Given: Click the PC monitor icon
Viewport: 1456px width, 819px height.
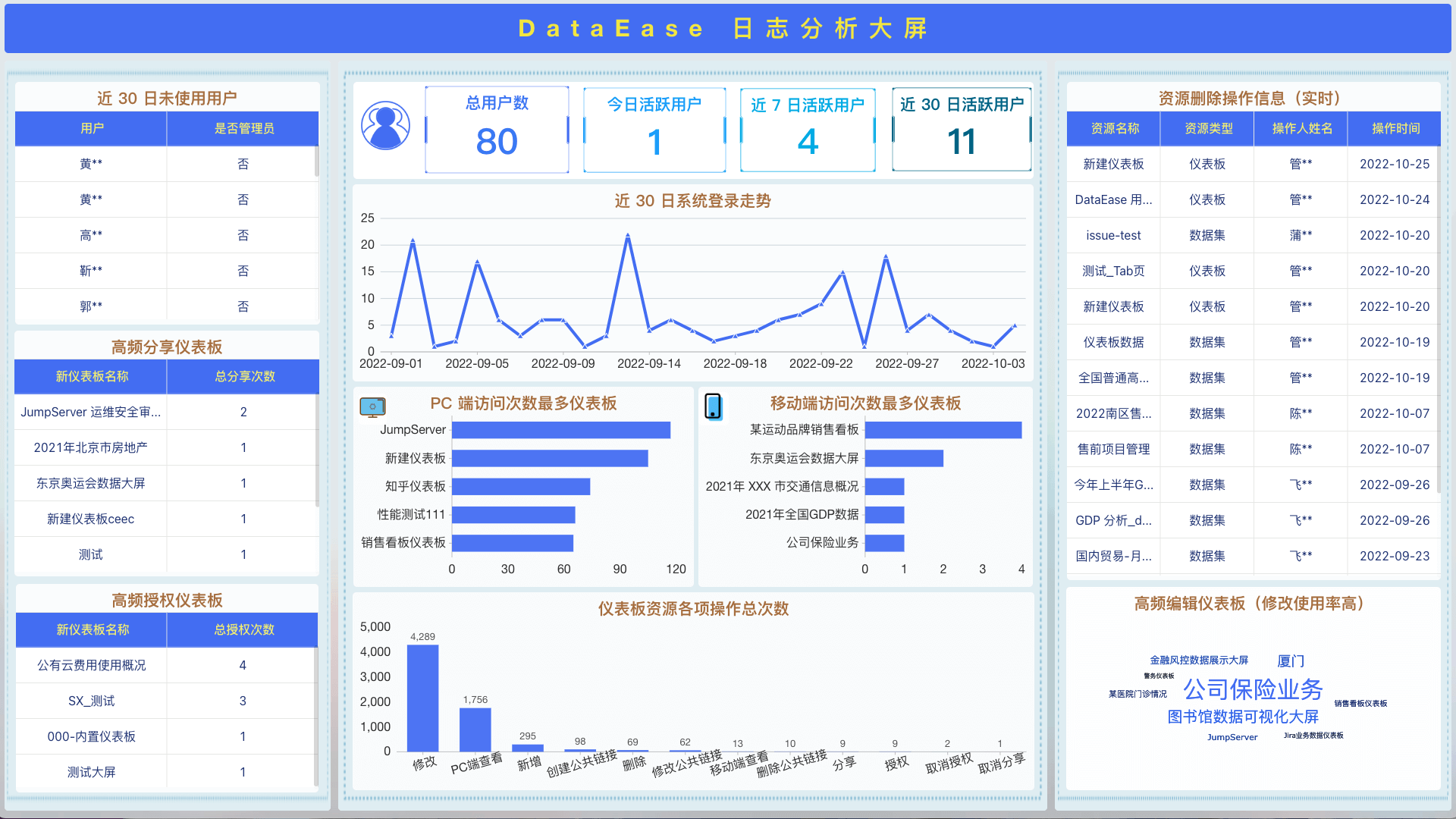Looking at the screenshot, I should click(372, 407).
